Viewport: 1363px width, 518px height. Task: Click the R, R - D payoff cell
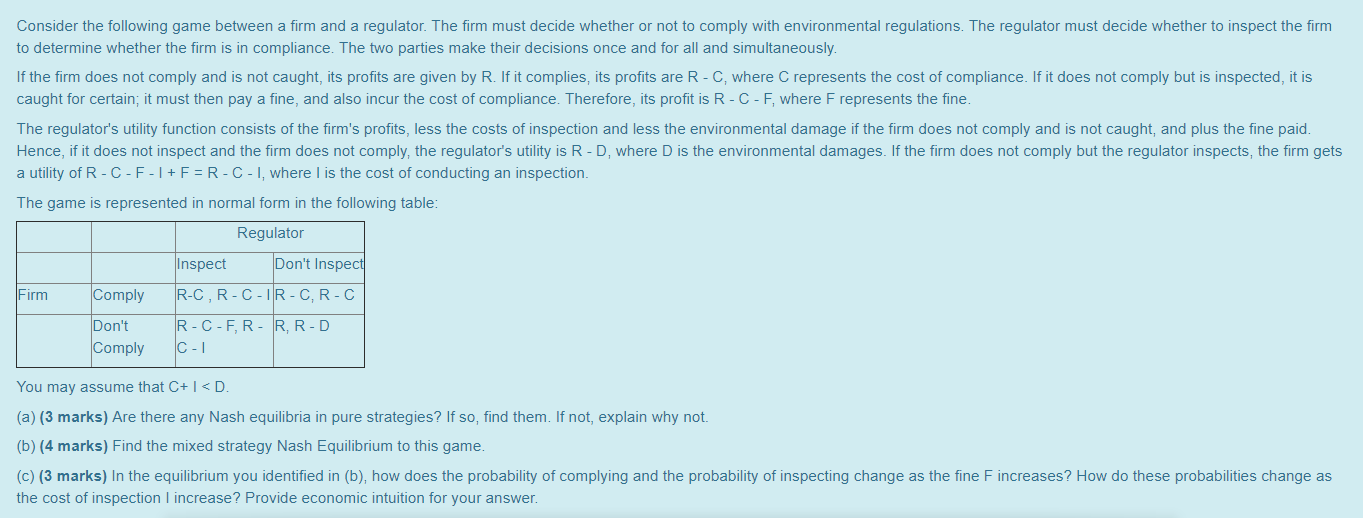tap(319, 337)
